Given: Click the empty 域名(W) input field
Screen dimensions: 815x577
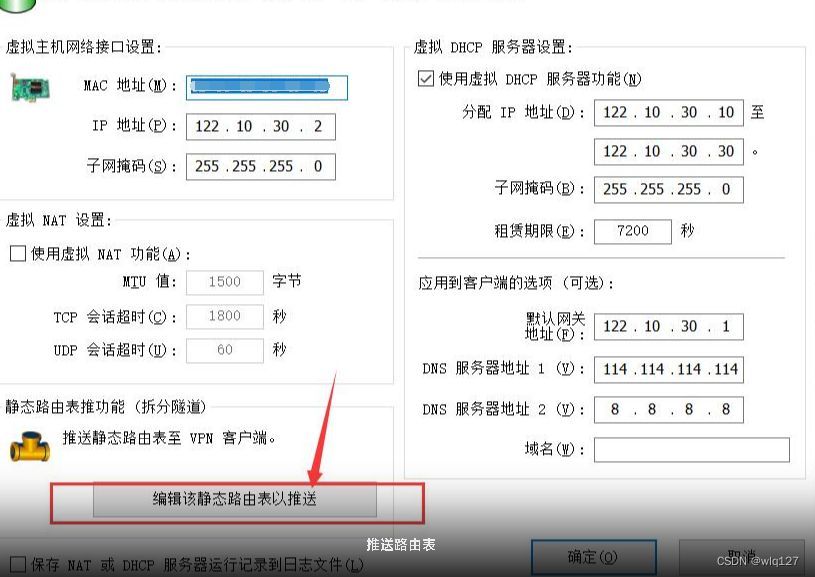Looking at the screenshot, I should pyautogui.click(x=692, y=450).
